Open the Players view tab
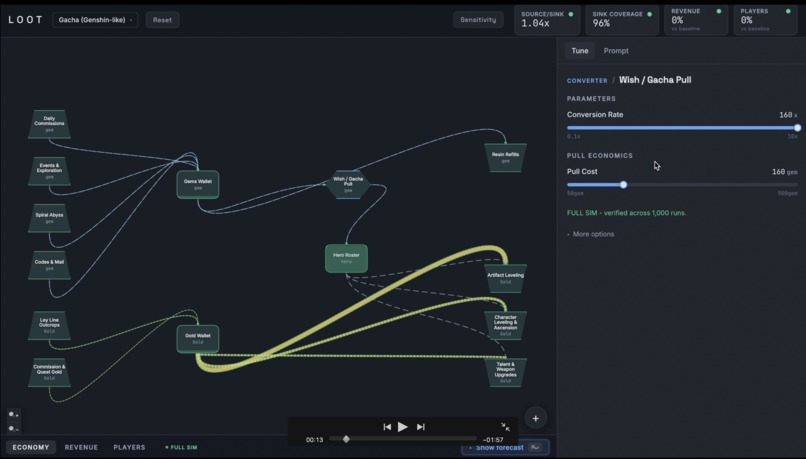Image resolution: width=806 pixels, height=459 pixels. click(129, 447)
